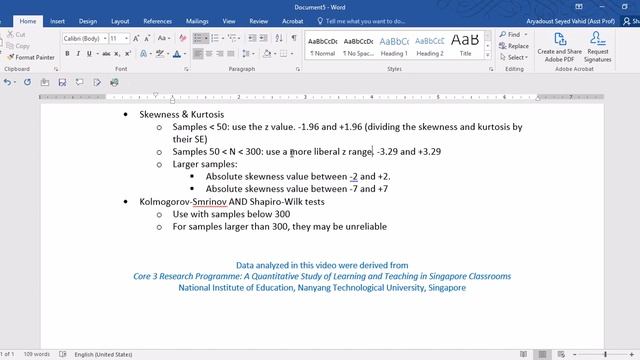The width and height of the screenshot is (640, 360).
Task: Open the Layout tab
Action: [x=120, y=21]
